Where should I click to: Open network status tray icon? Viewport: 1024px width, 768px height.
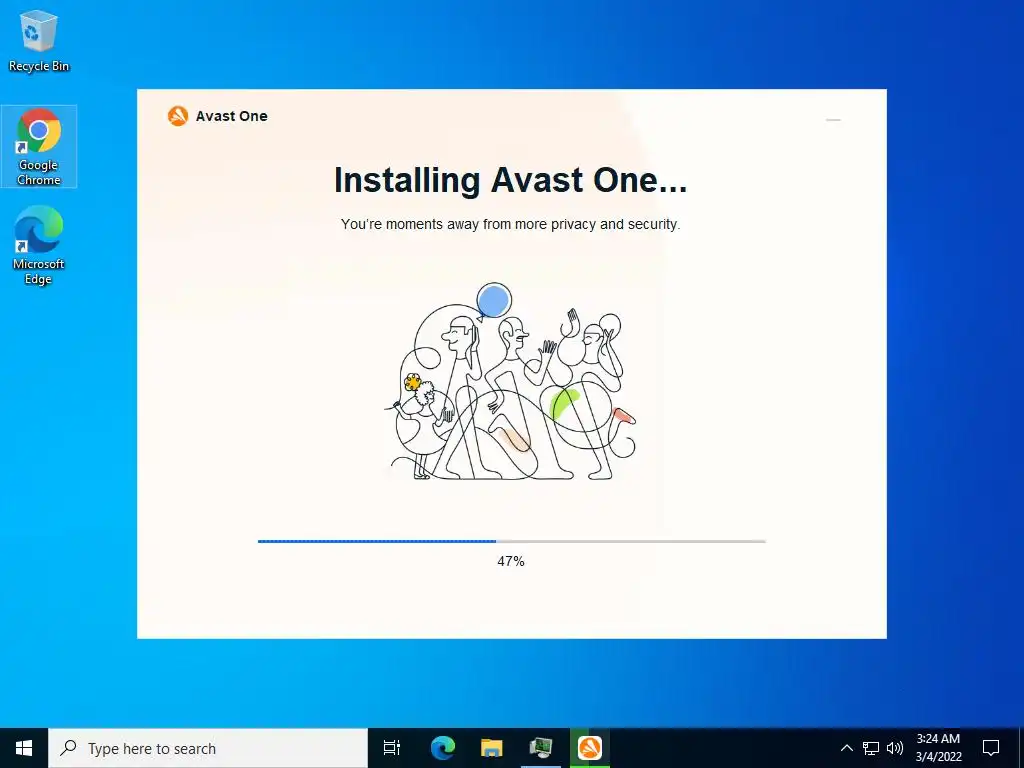(x=871, y=748)
